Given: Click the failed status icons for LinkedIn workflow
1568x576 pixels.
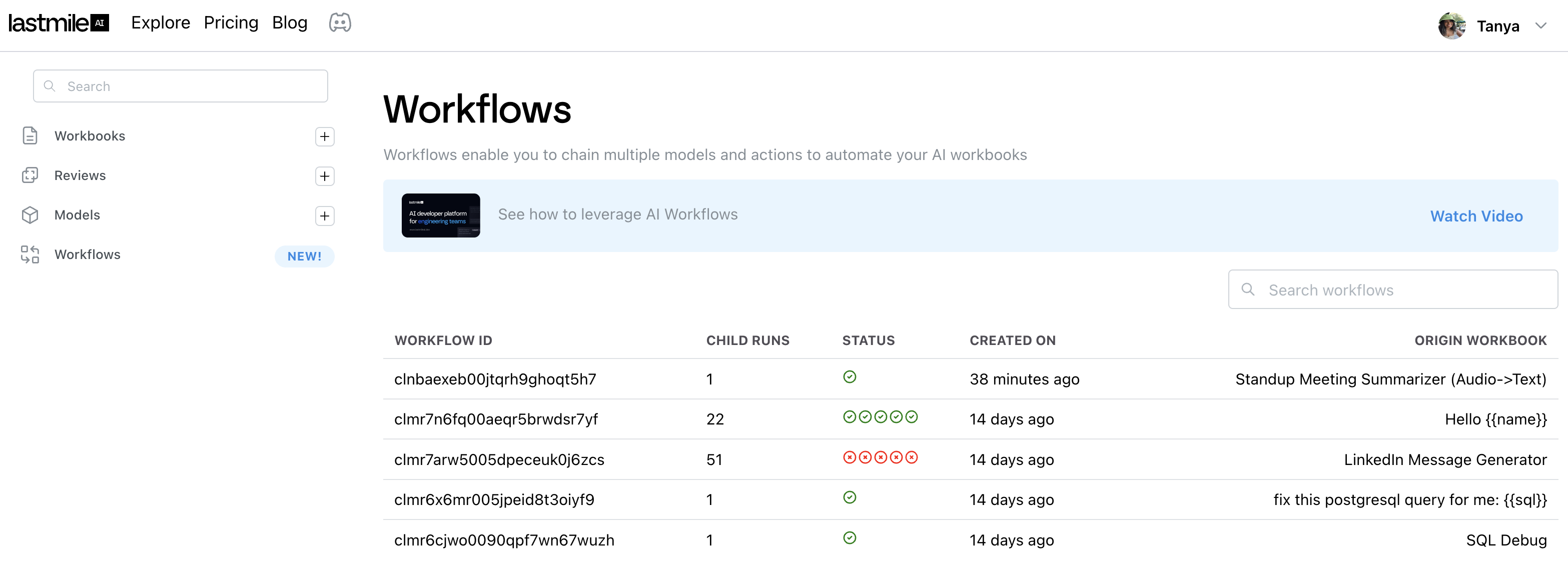Looking at the screenshot, I should [x=880, y=457].
